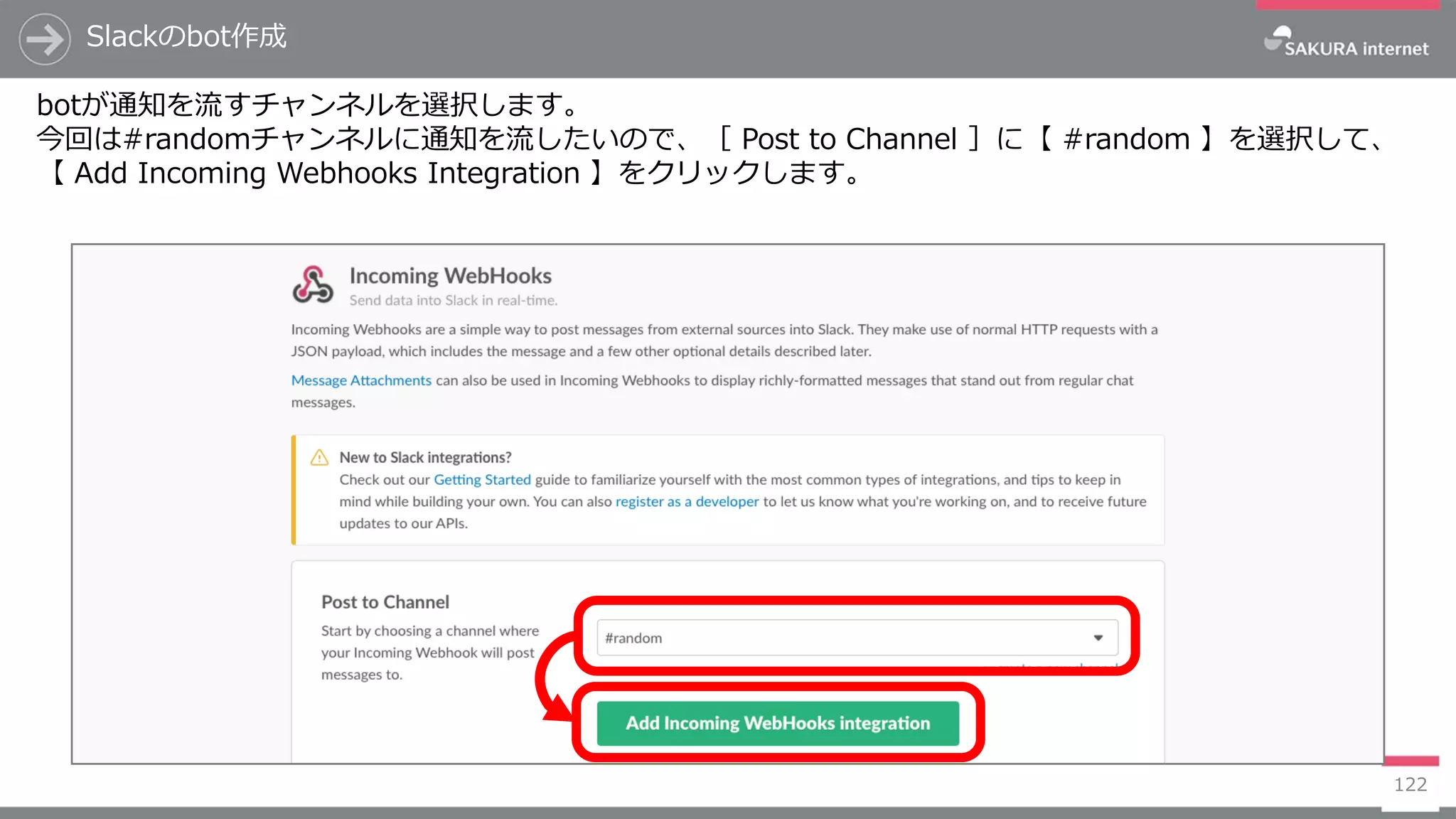Click the warning triangle icon
This screenshot has width=1456, height=819.
(319, 457)
